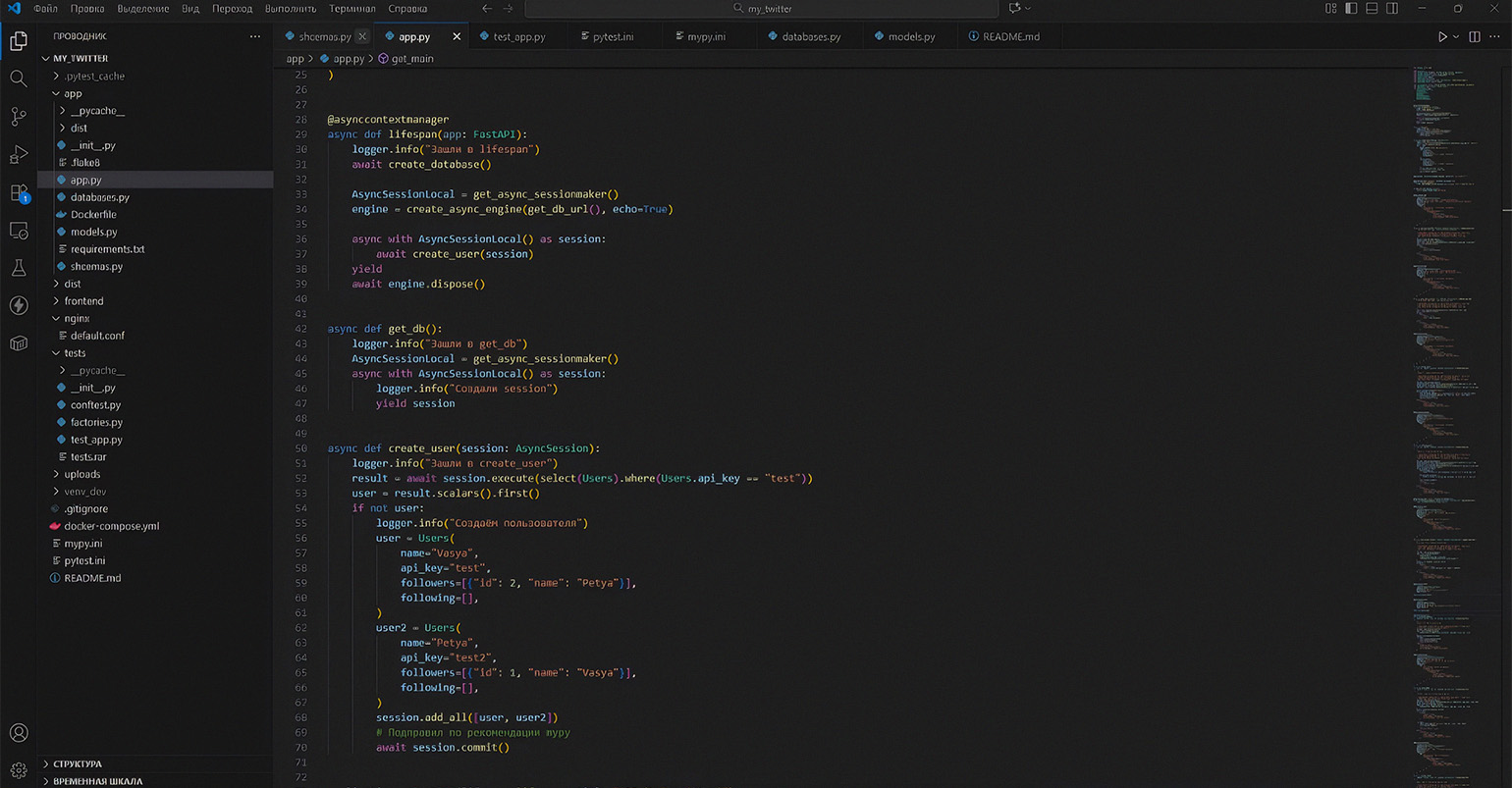Screen dimensions: 1512x788
Task: Open the Терминал menu
Action: (x=351, y=9)
